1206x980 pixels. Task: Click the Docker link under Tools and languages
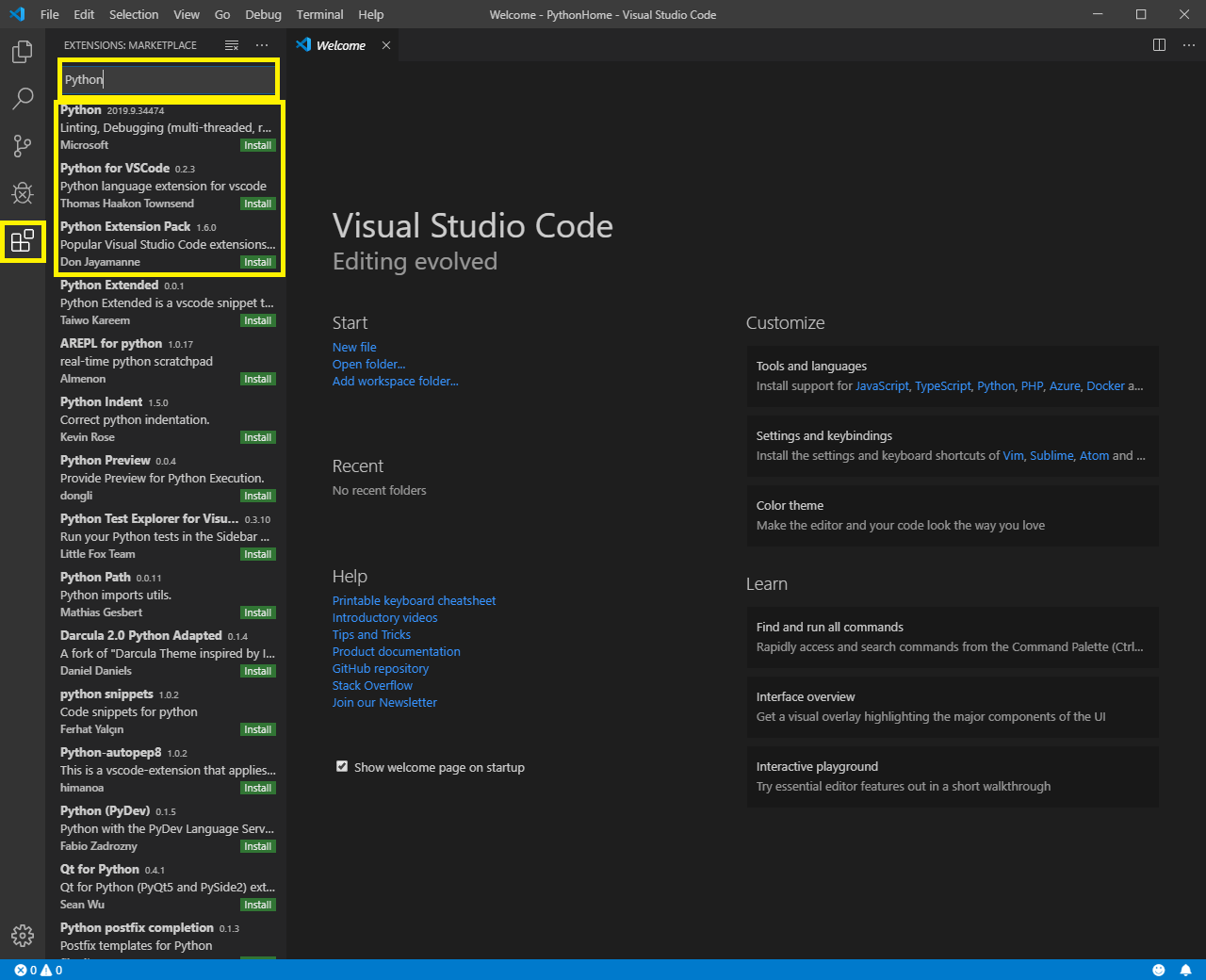click(x=1105, y=385)
